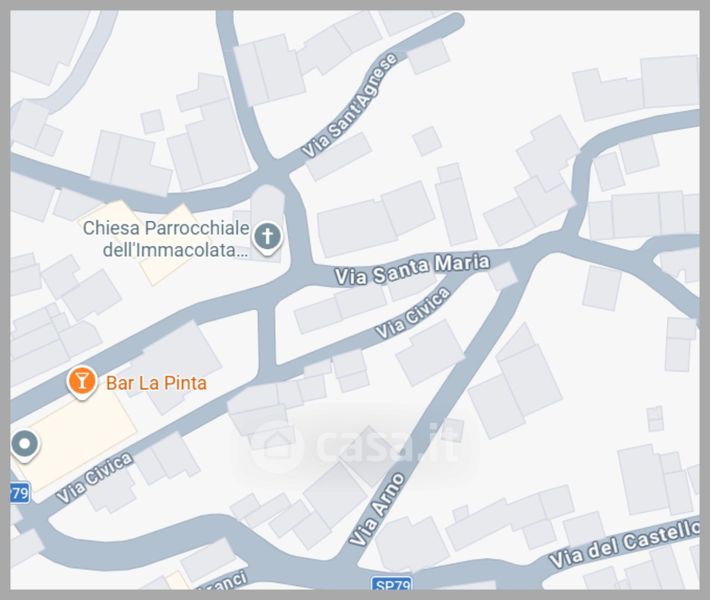Open Bar La Pinta place label
Image resolution: width=710 pixels, height=600 pixels.
click(x=156, y=383)
